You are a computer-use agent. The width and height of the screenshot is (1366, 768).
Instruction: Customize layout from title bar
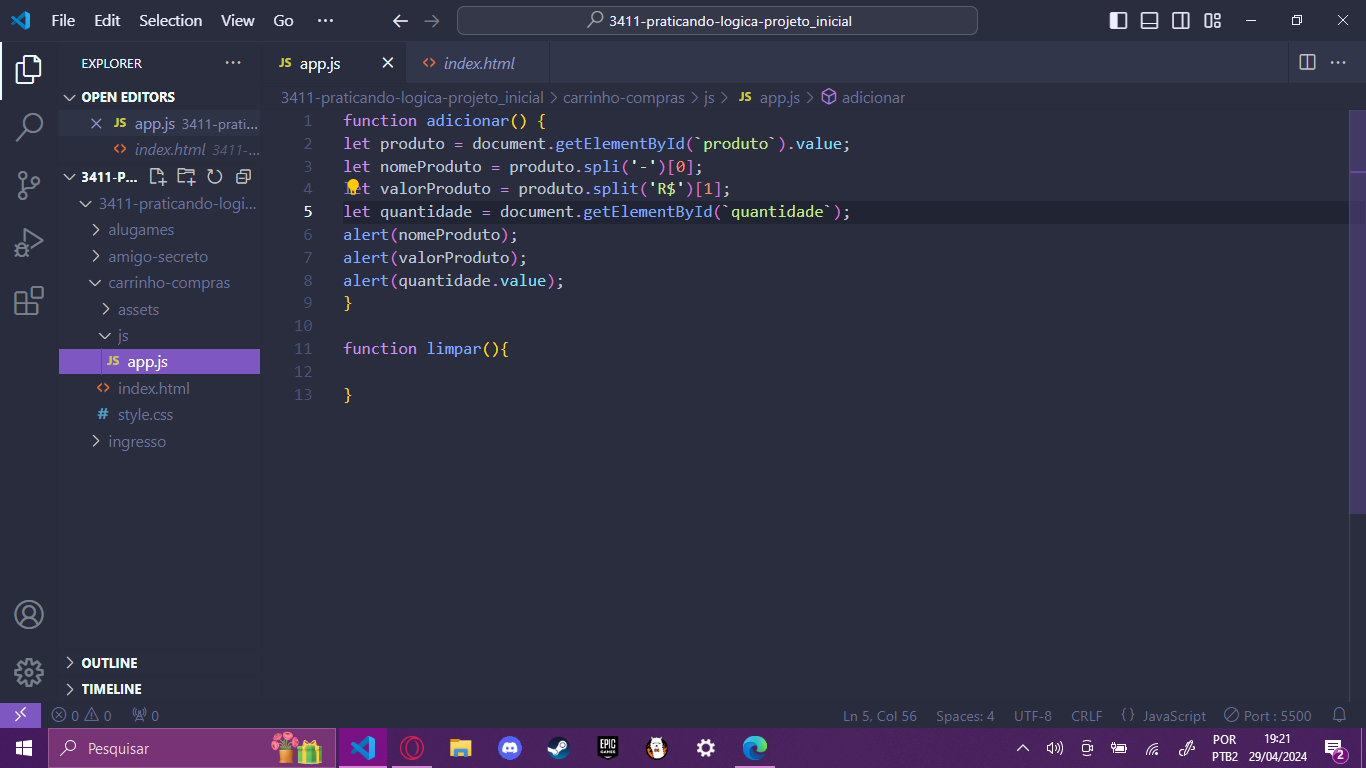[1213, 21]
